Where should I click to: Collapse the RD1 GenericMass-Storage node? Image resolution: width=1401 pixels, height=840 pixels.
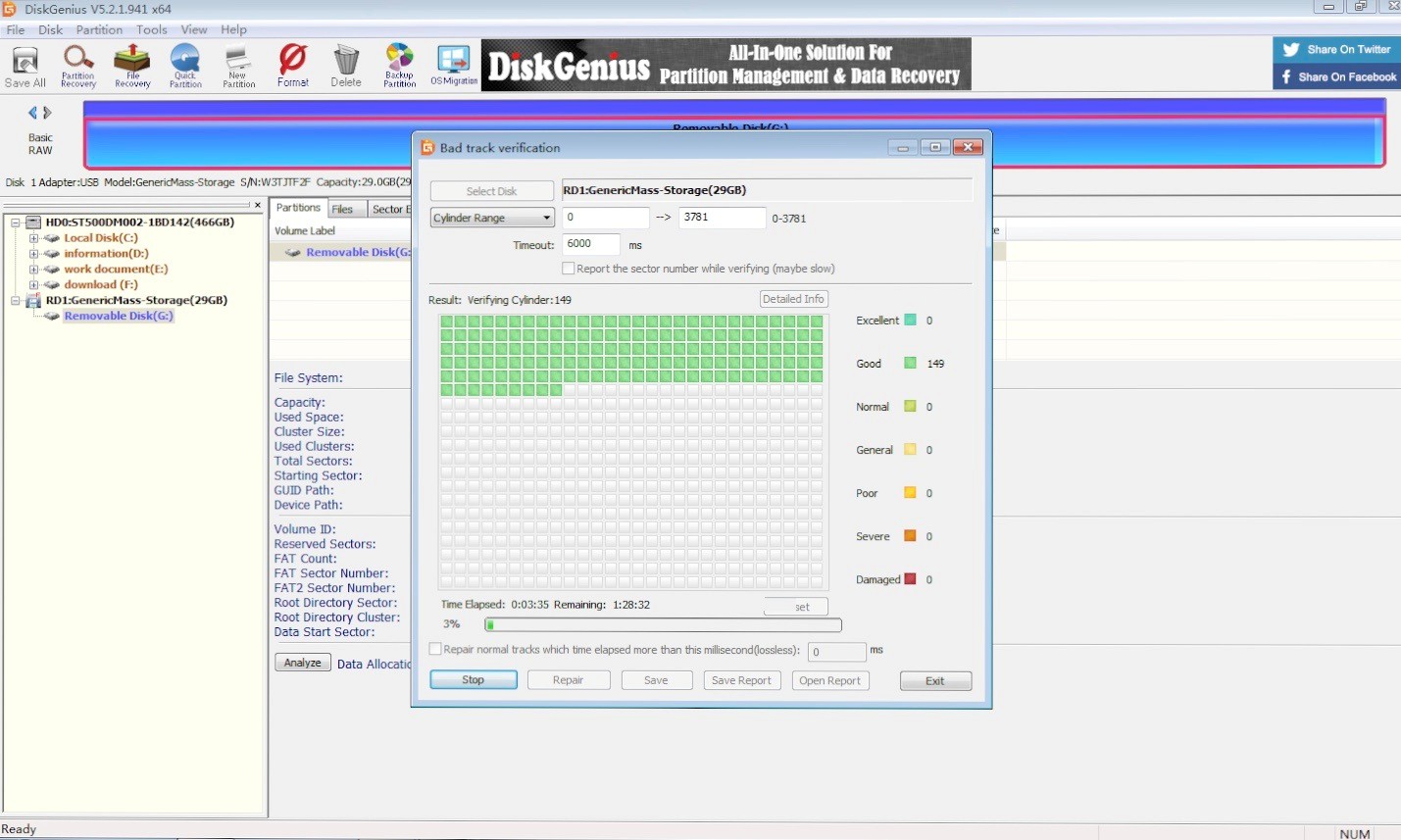(x=16, y=301)
